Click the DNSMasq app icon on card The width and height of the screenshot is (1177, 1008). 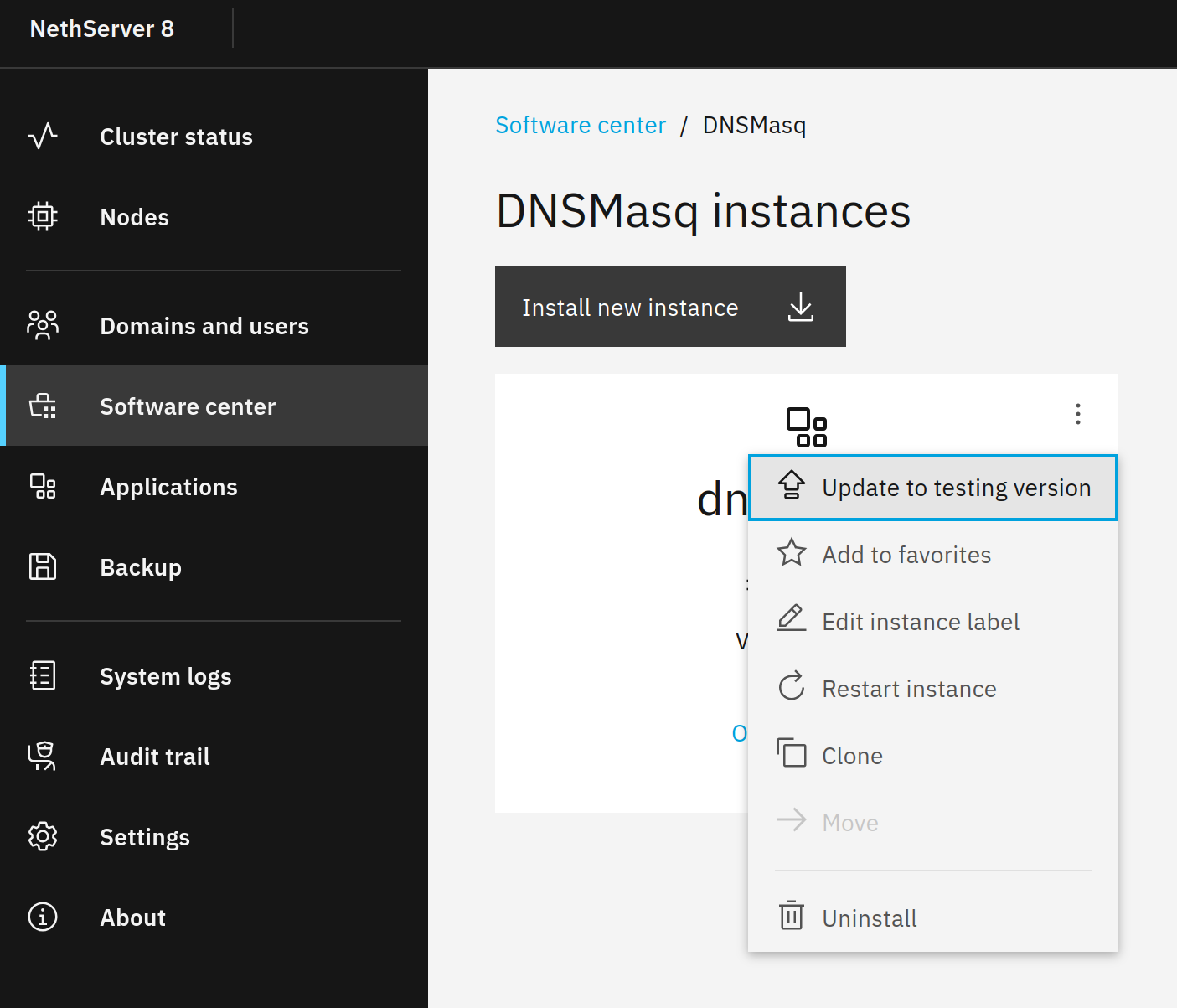pos(806,427)
